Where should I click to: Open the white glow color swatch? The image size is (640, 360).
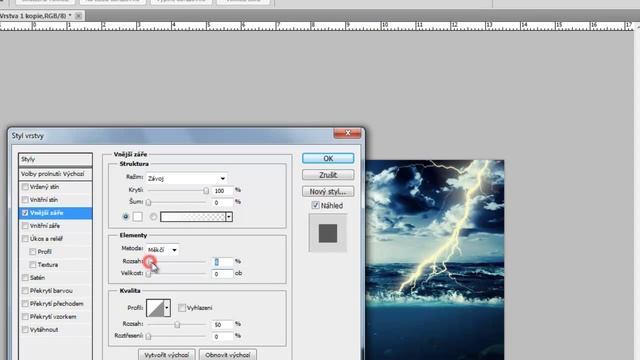click(x=138, y=217)
